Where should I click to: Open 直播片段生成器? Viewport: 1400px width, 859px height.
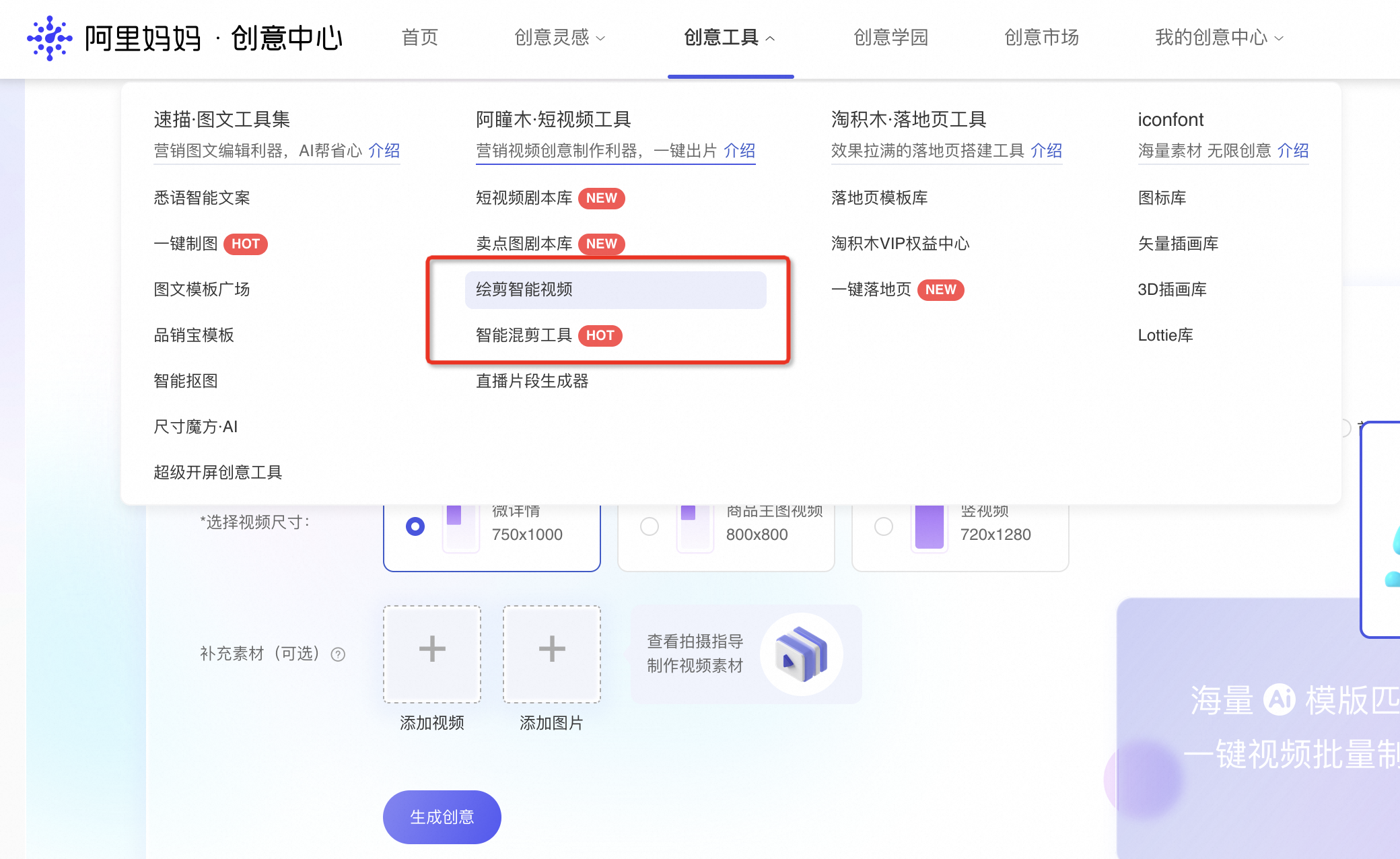click(532, 381)
